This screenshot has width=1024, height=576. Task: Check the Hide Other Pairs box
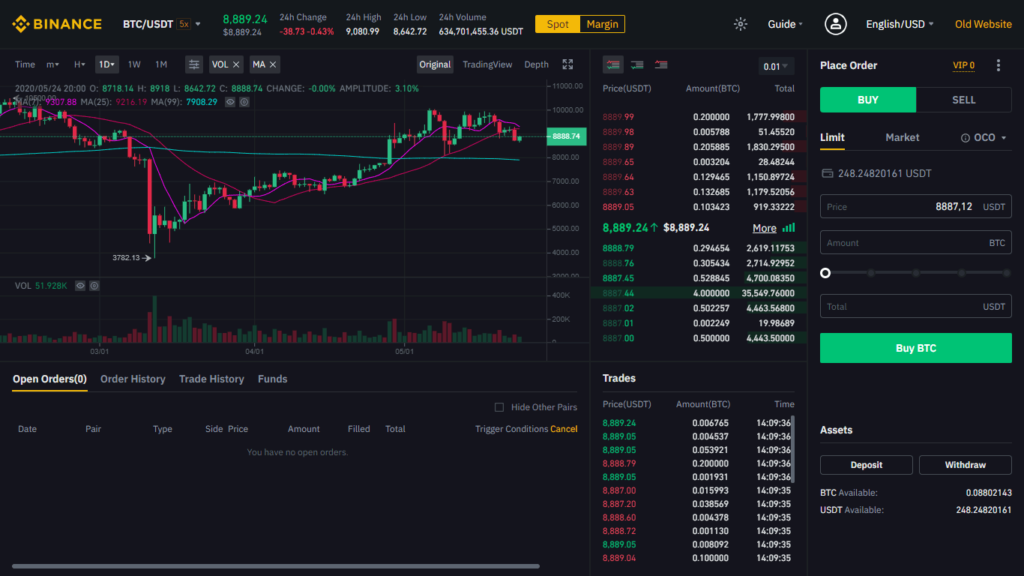pos(499,407)
